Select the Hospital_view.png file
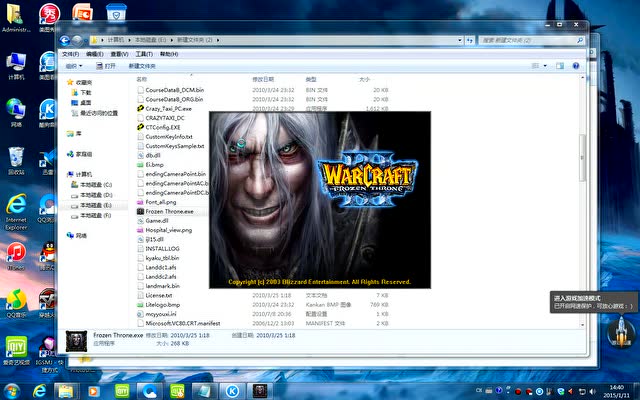Image resolution: width=640 pixels, height=400 pixels. pos(168,230)
